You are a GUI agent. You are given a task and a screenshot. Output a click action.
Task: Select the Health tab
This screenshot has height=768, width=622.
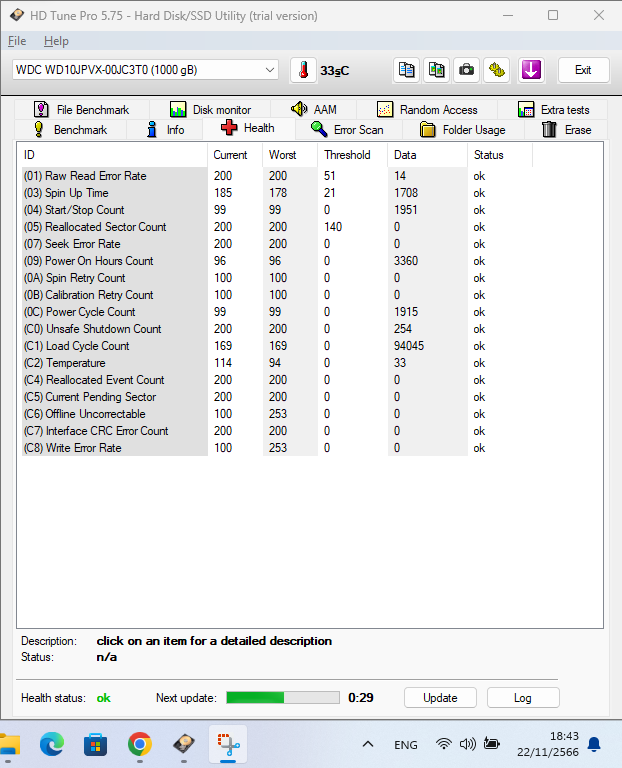tap(249, 128)
